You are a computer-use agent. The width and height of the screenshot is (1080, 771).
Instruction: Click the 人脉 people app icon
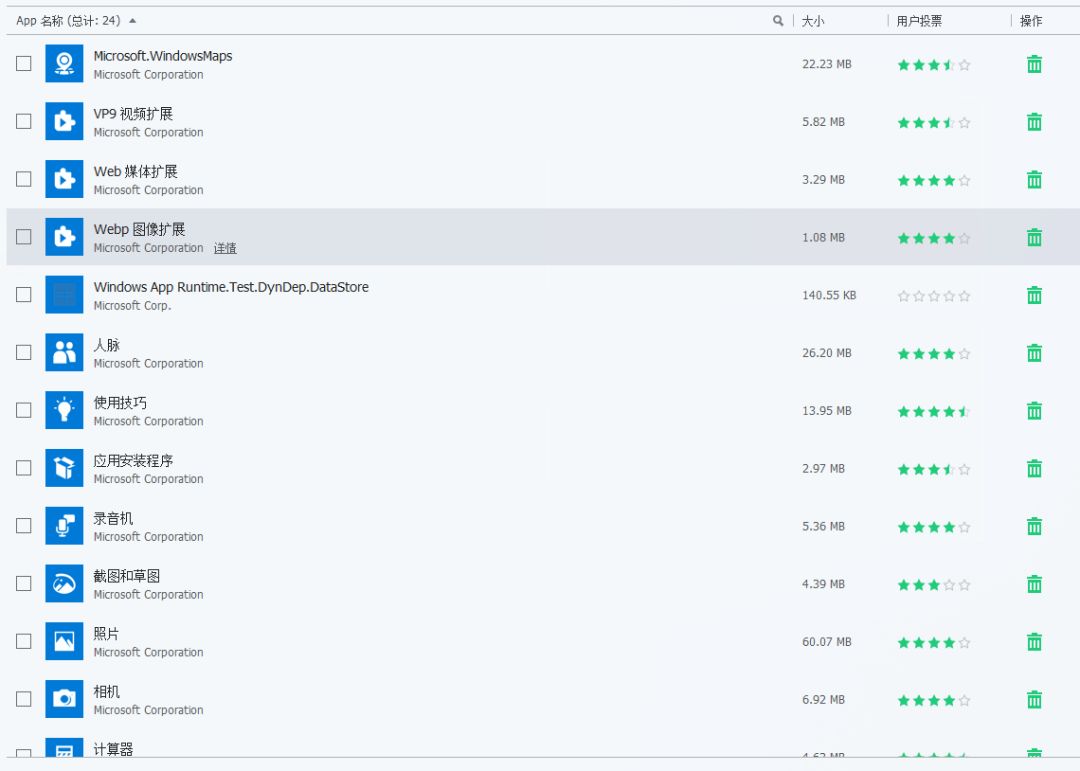[x=64, y=353]
